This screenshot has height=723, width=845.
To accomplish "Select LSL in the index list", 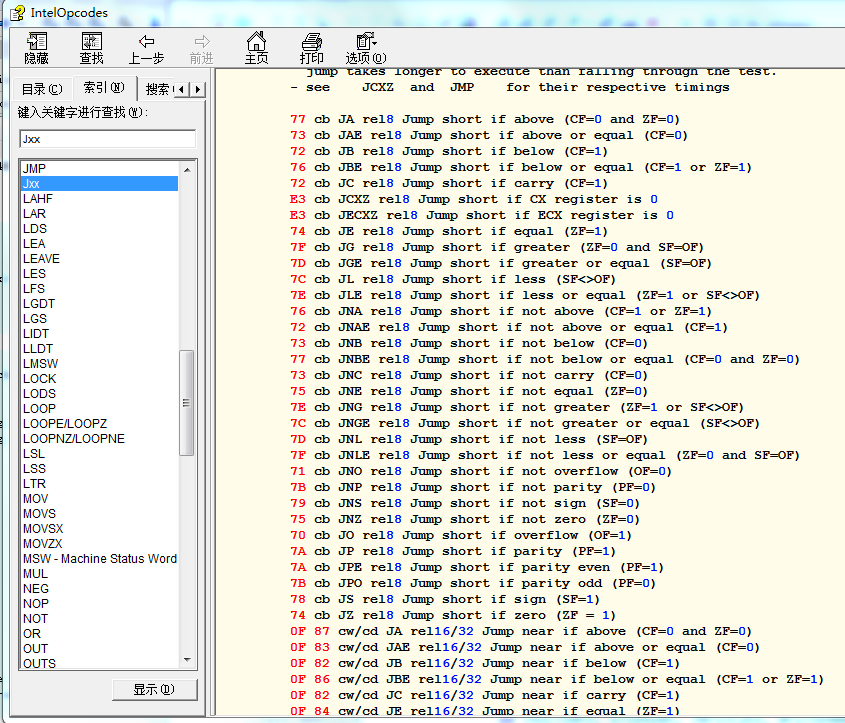I will [100, 454].
